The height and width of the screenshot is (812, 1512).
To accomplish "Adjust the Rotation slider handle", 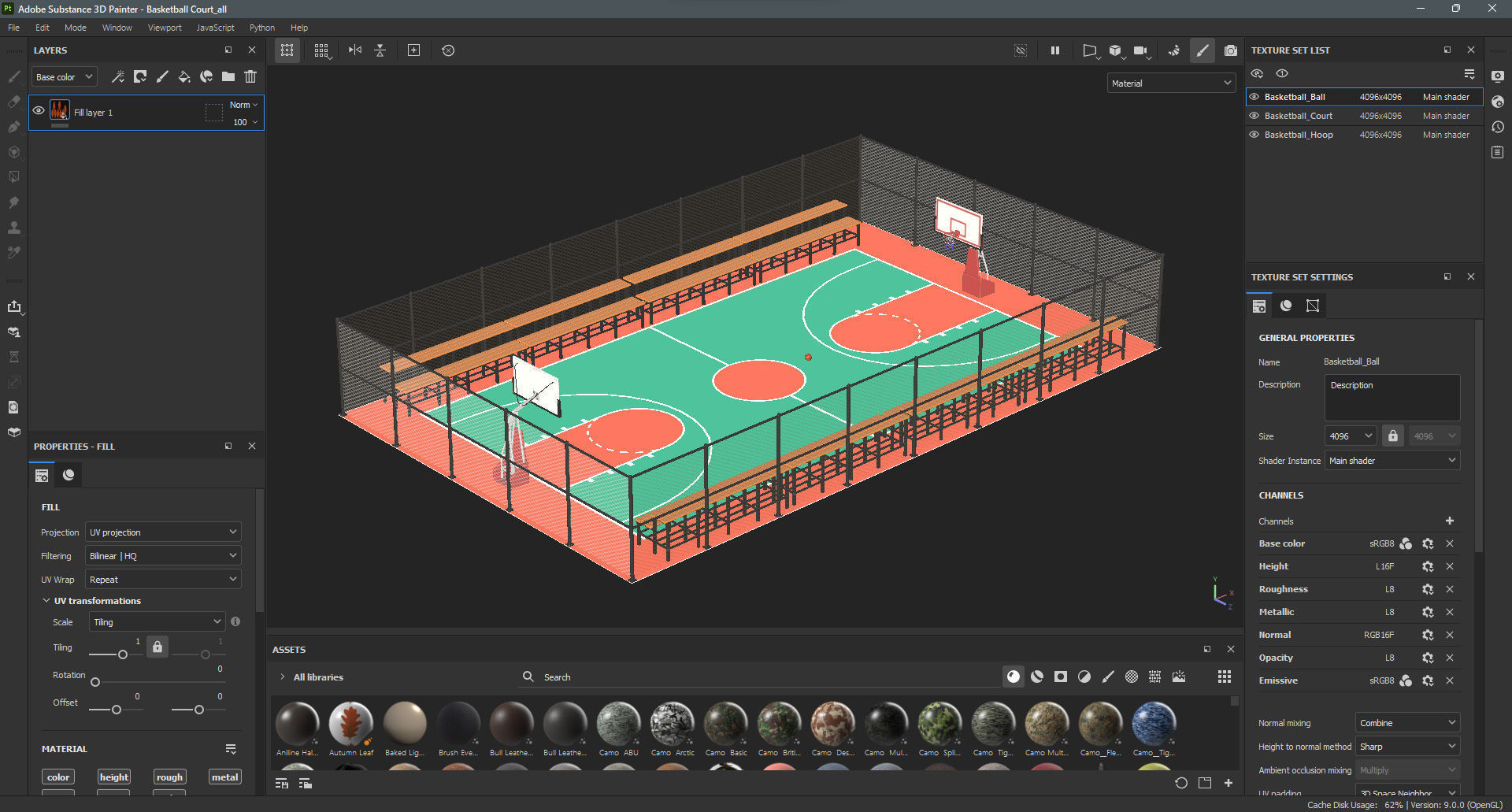I will (95, 682).
